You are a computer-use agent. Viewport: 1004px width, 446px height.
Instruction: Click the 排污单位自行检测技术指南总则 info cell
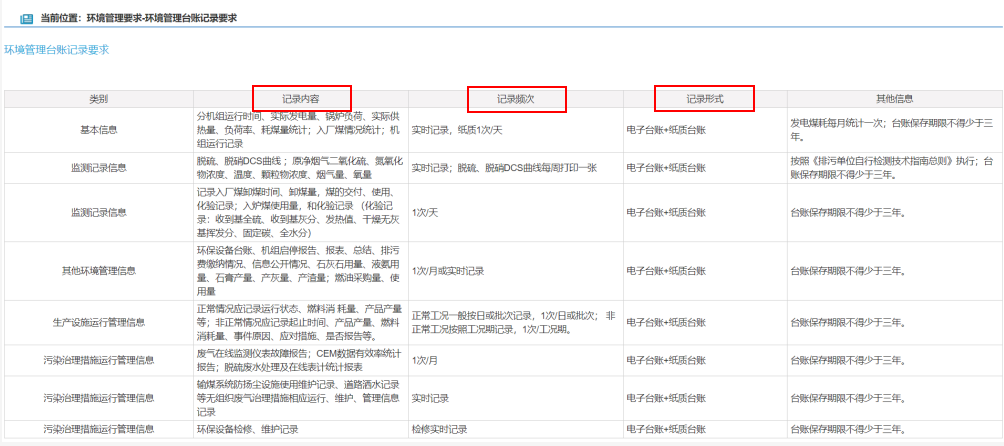point(892,166)
